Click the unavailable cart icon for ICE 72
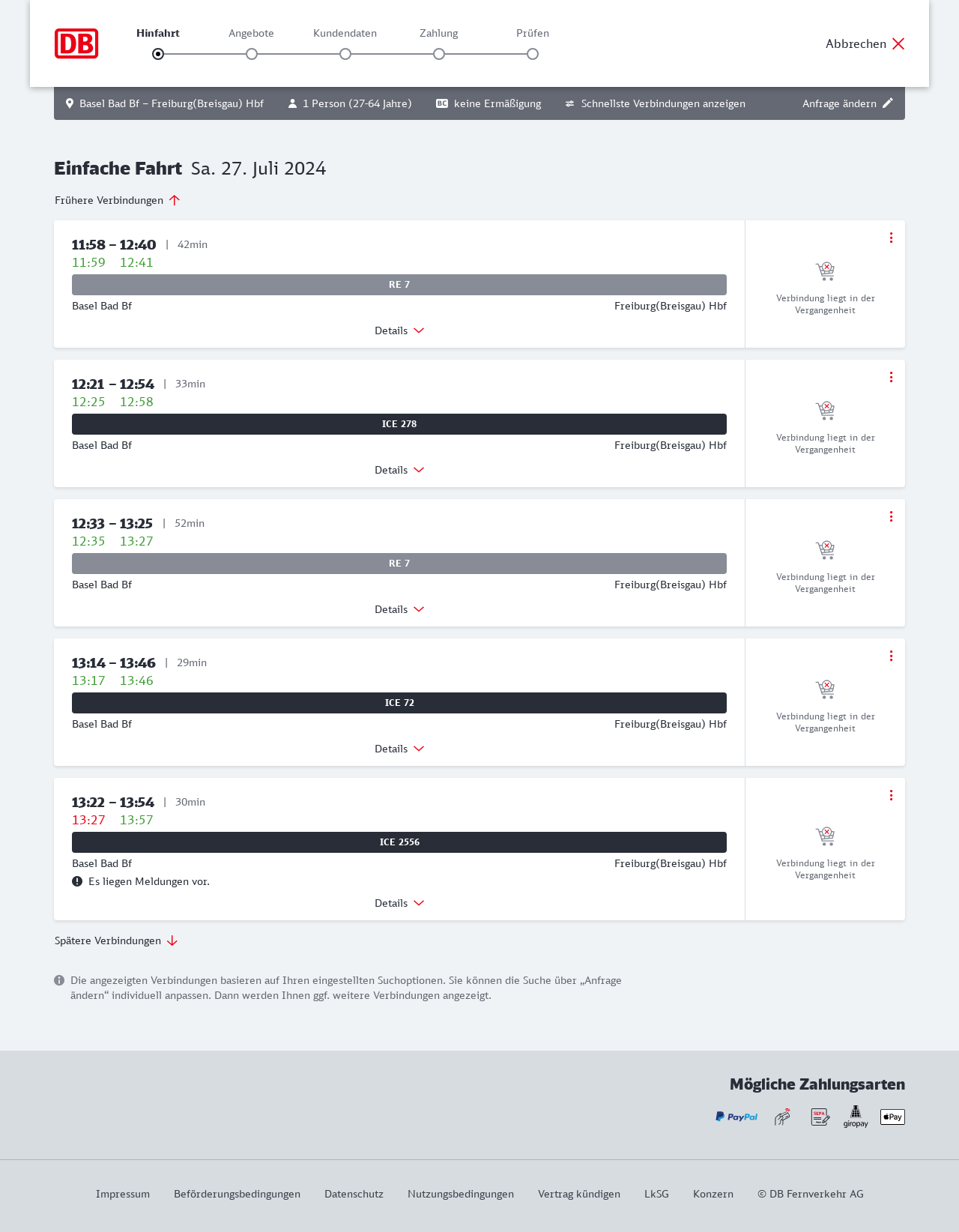This screenshot has height=1232, width=959. [x=825, y=689]
